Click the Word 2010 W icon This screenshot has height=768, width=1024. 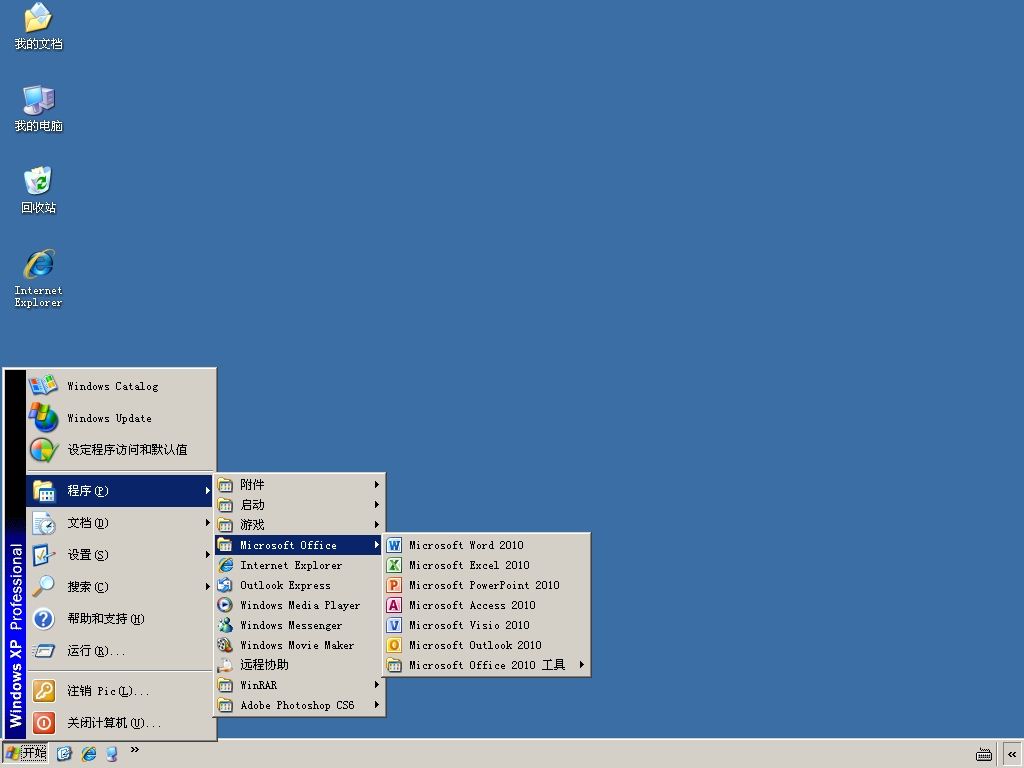tap(394, 545)
